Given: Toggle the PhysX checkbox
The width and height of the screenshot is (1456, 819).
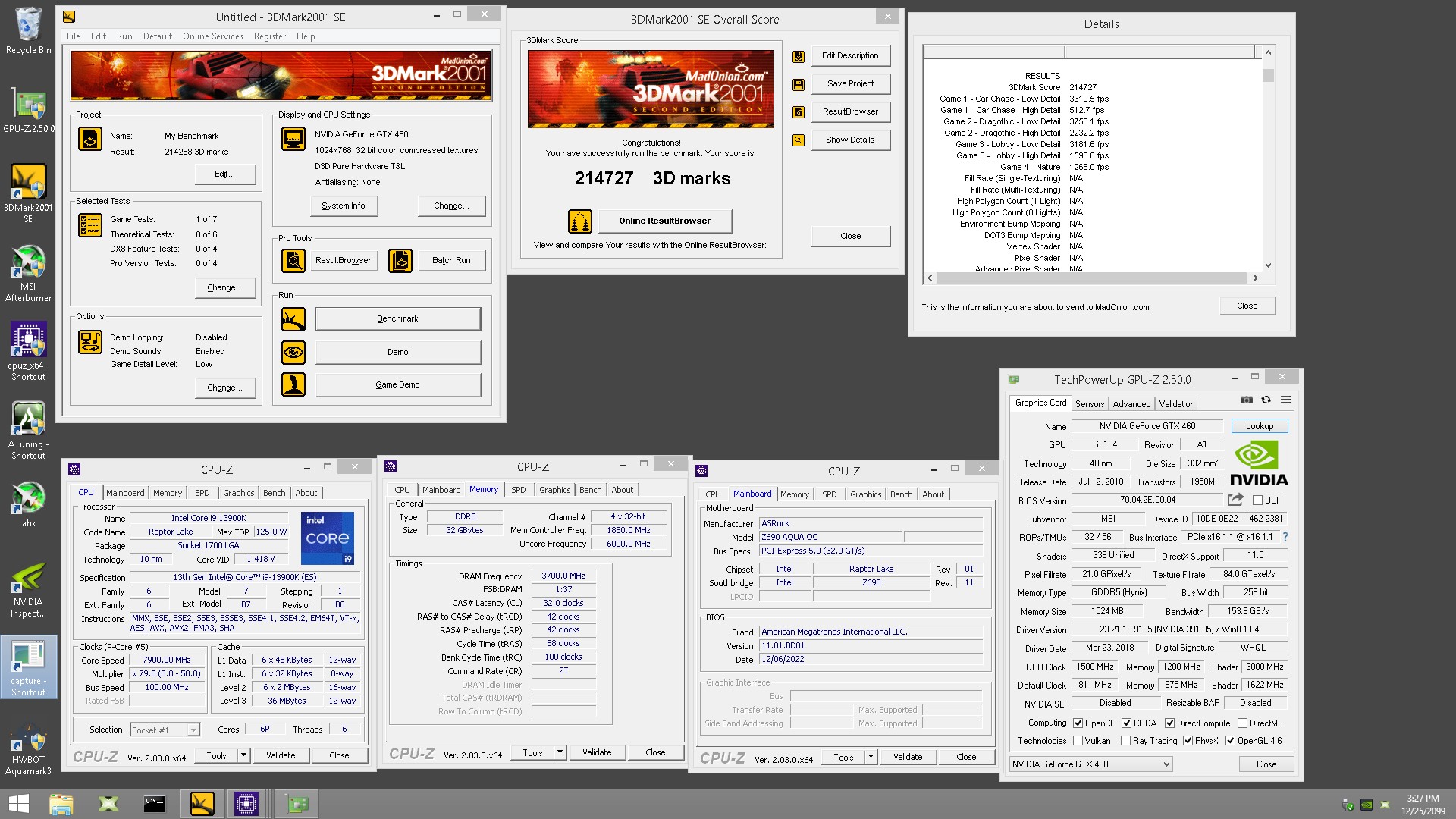Looking at the screenshot, I should (x=1188, y=741).
